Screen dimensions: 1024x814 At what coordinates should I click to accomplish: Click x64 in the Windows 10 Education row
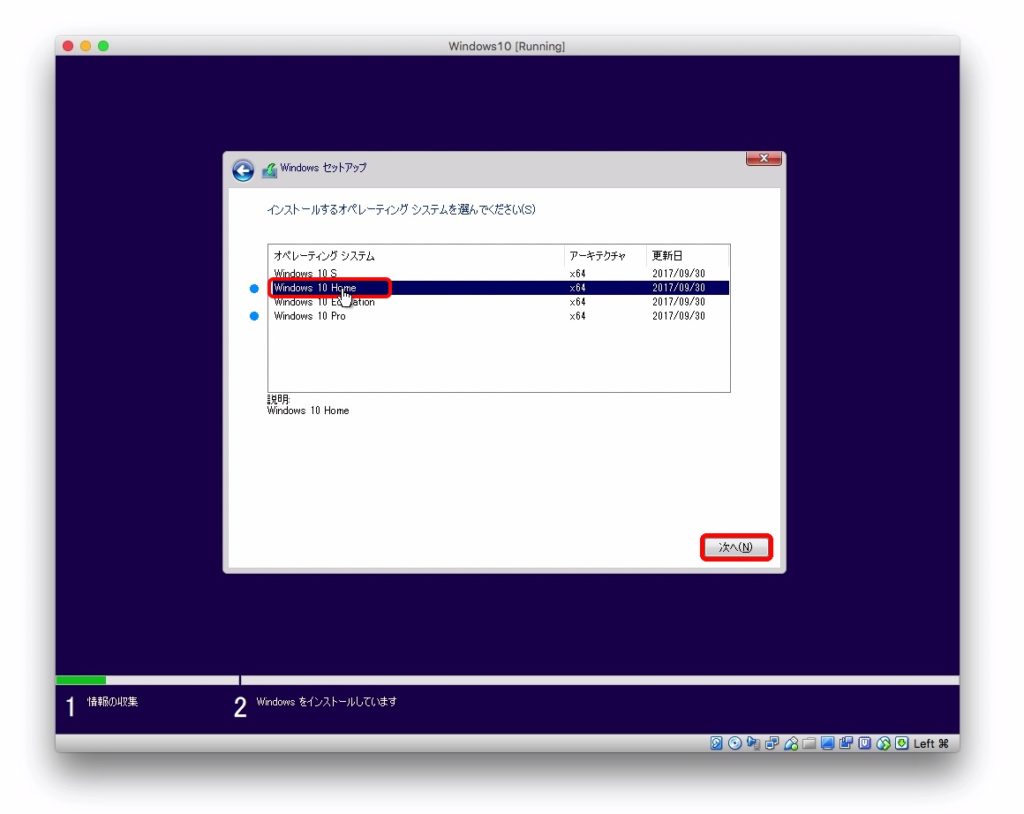577,302
